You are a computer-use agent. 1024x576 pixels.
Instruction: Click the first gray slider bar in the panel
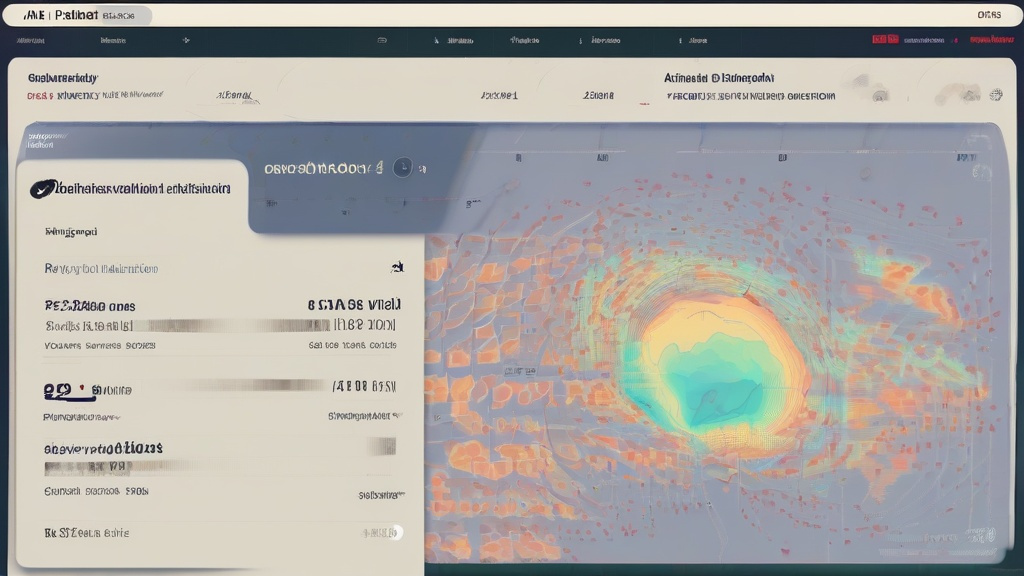point(232,325)
